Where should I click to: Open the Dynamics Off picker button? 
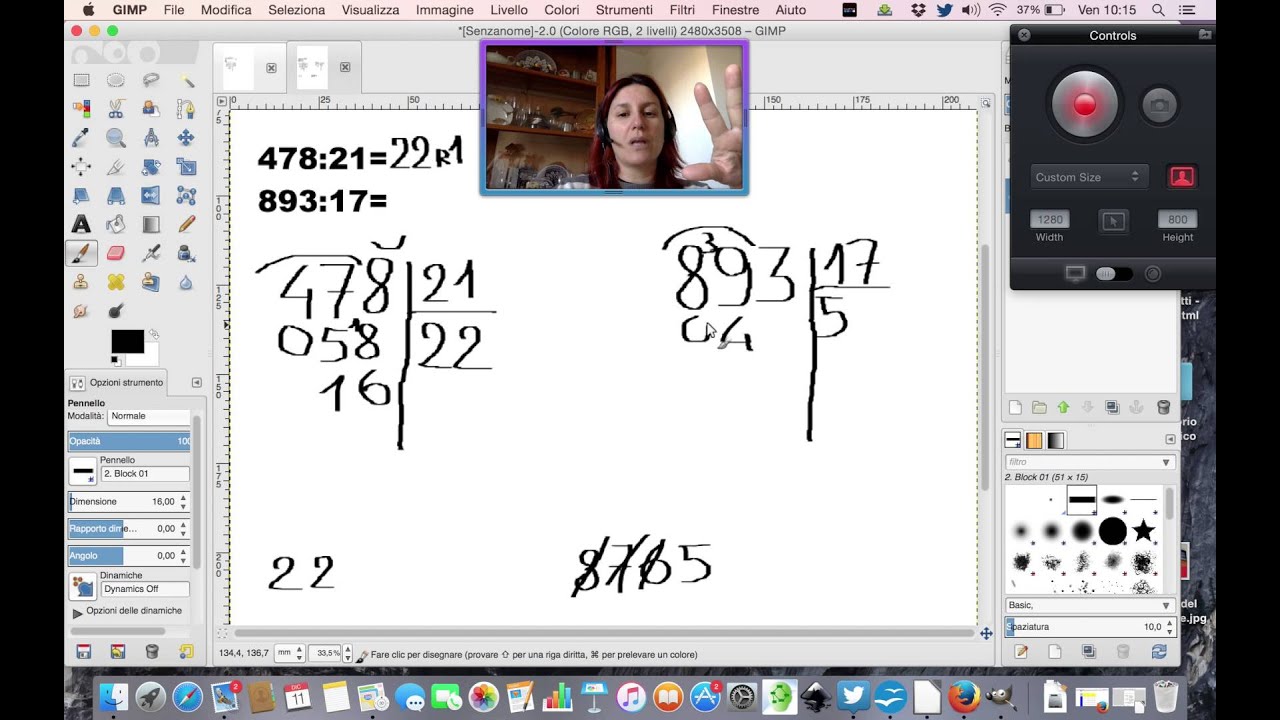(x=83, y=587)
